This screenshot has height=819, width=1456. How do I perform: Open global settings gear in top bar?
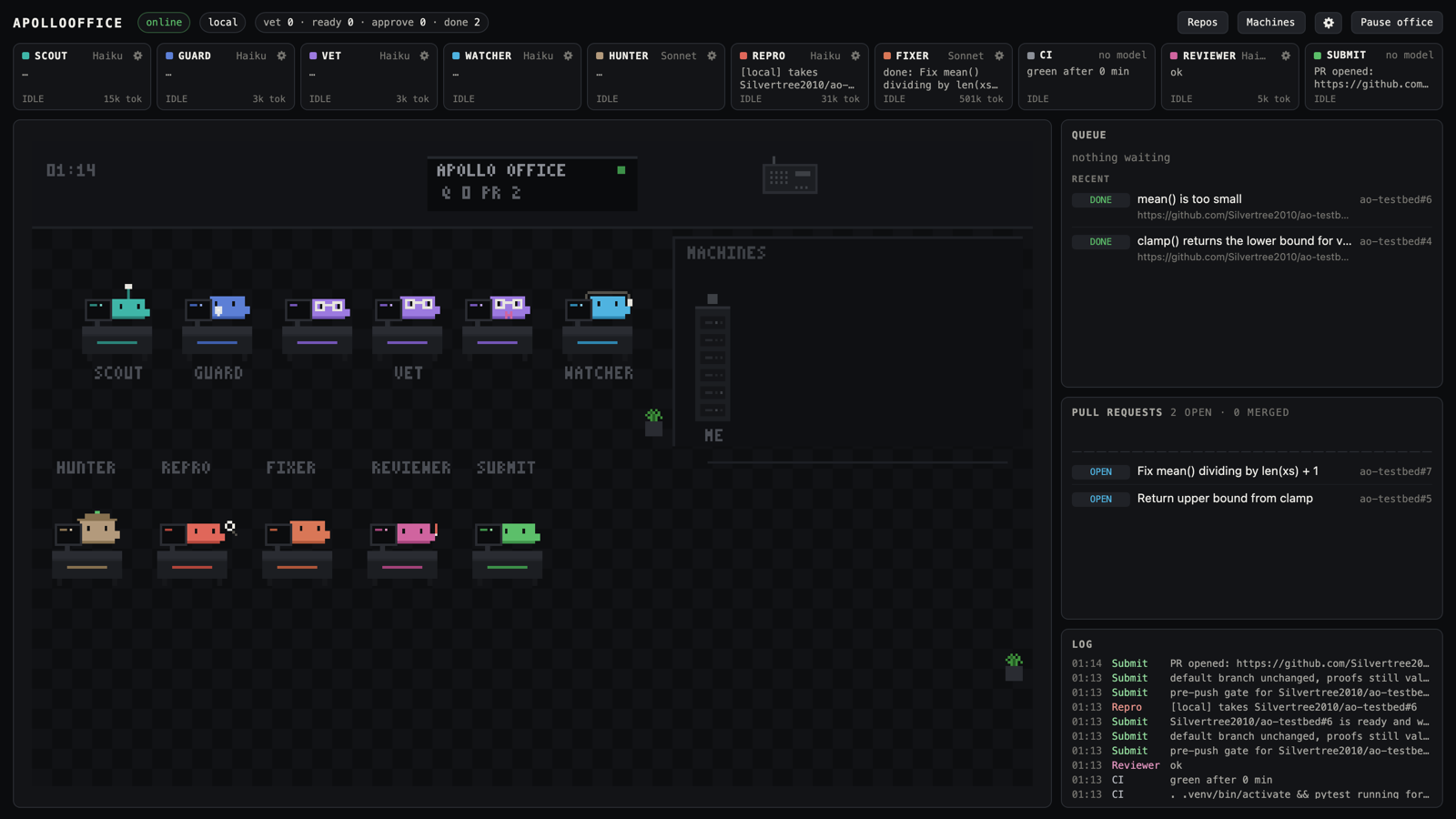click(x=1329, y=23)
